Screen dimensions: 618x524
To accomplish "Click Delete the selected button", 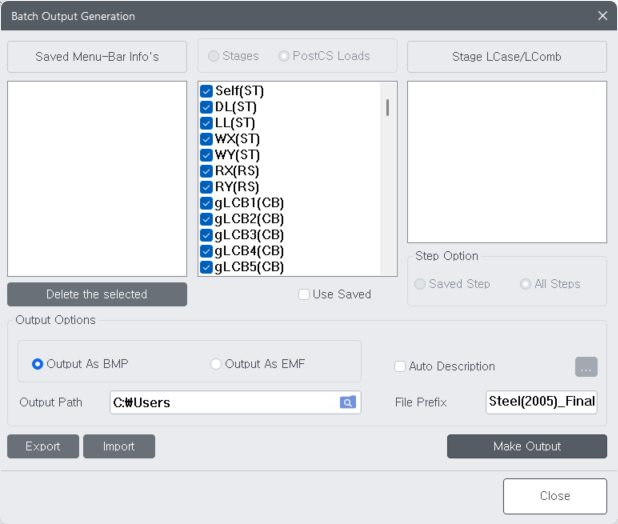I will [x=97, y=294].
